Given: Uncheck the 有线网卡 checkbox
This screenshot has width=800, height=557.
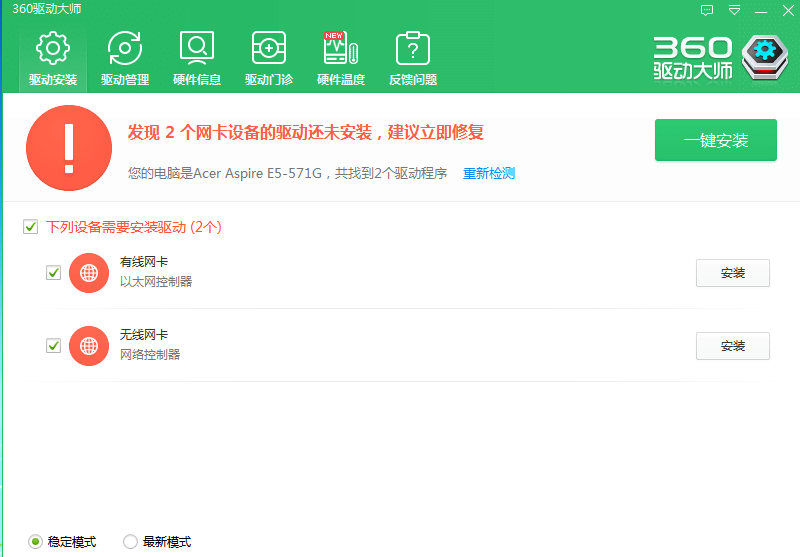Looking at the screenshot, I should 54,273.
